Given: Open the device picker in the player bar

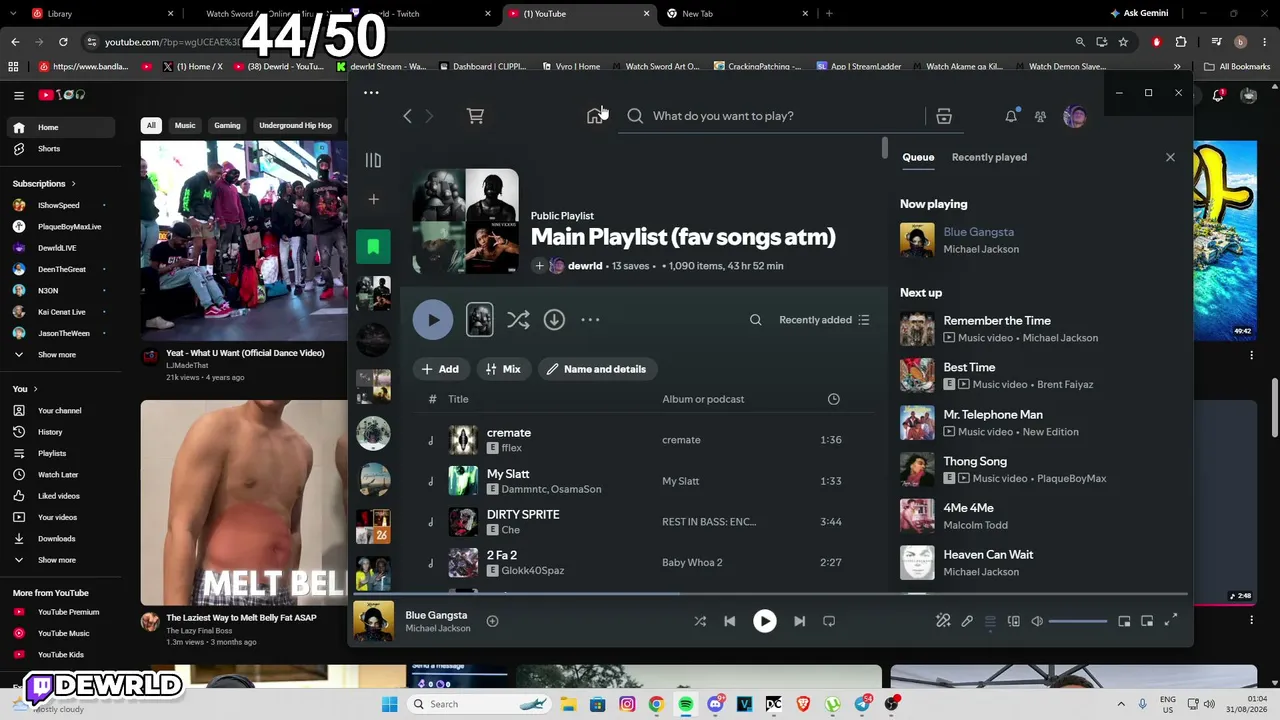Looking at the screenshot, I should tap(1013, 621).
